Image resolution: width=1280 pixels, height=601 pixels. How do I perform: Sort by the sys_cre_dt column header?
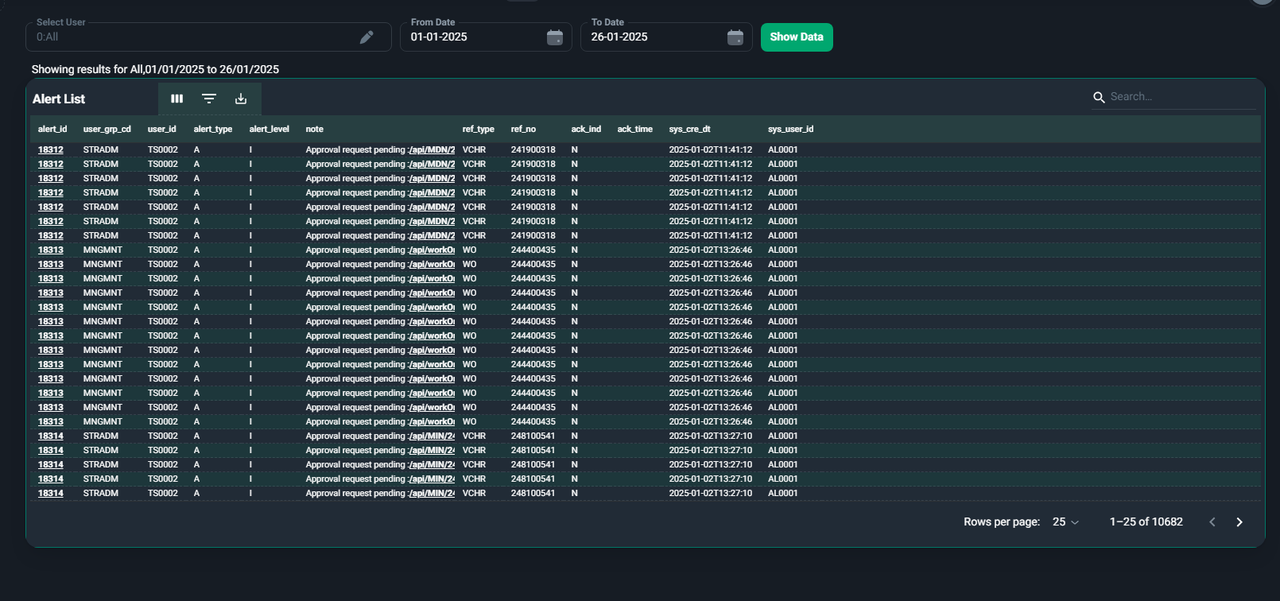690,129
